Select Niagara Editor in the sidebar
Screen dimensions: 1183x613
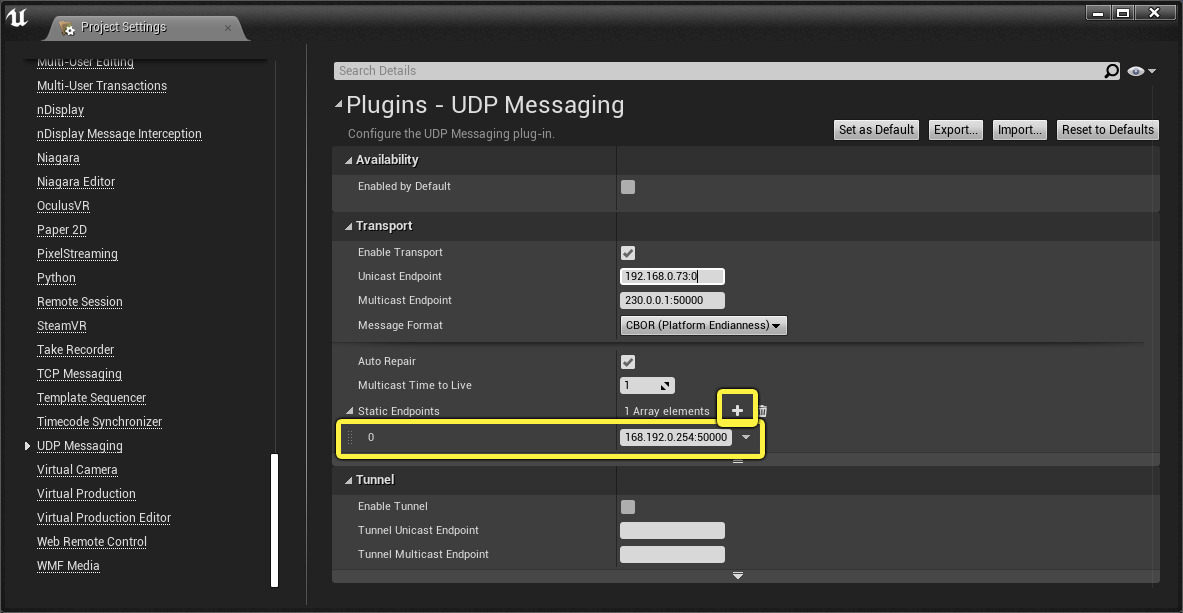(76, 182)
